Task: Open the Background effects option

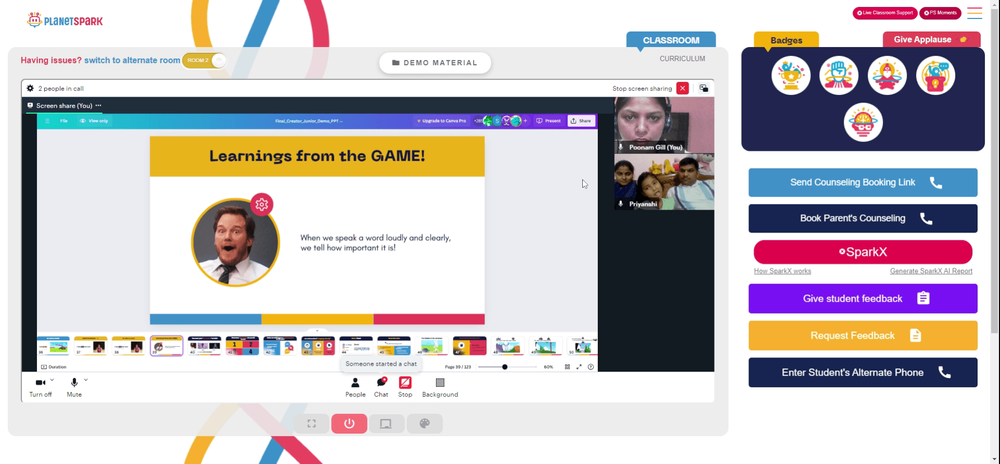Action: click(440, 386)
